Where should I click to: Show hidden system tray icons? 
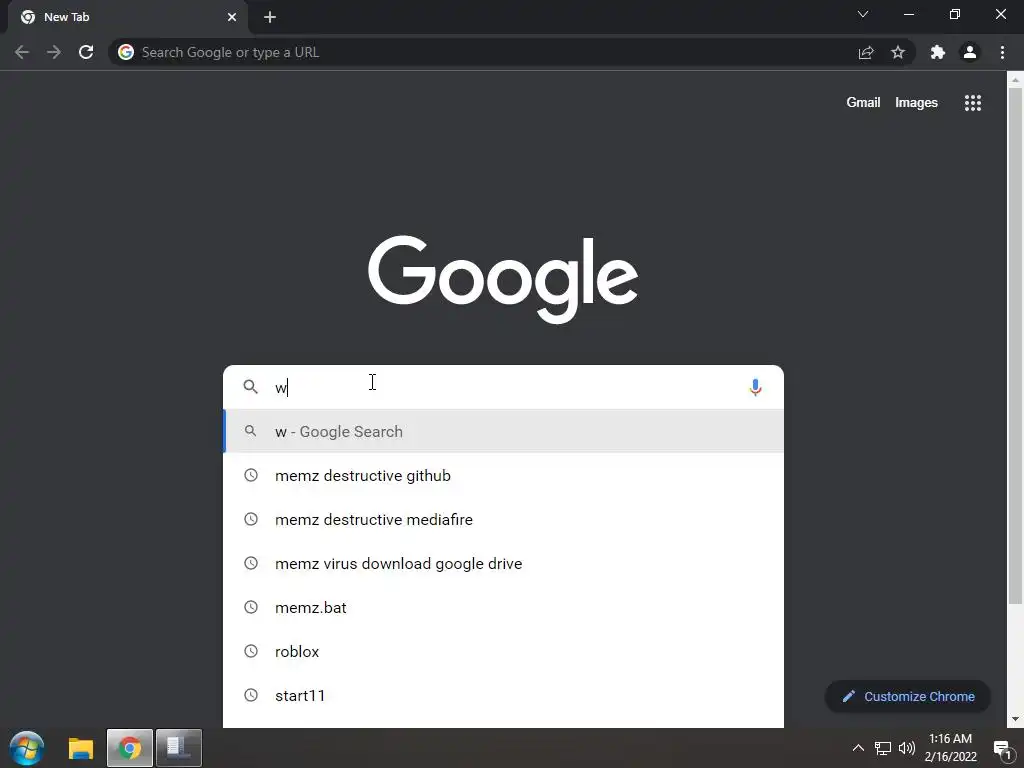pyautogui.click(x=858, y=748)
